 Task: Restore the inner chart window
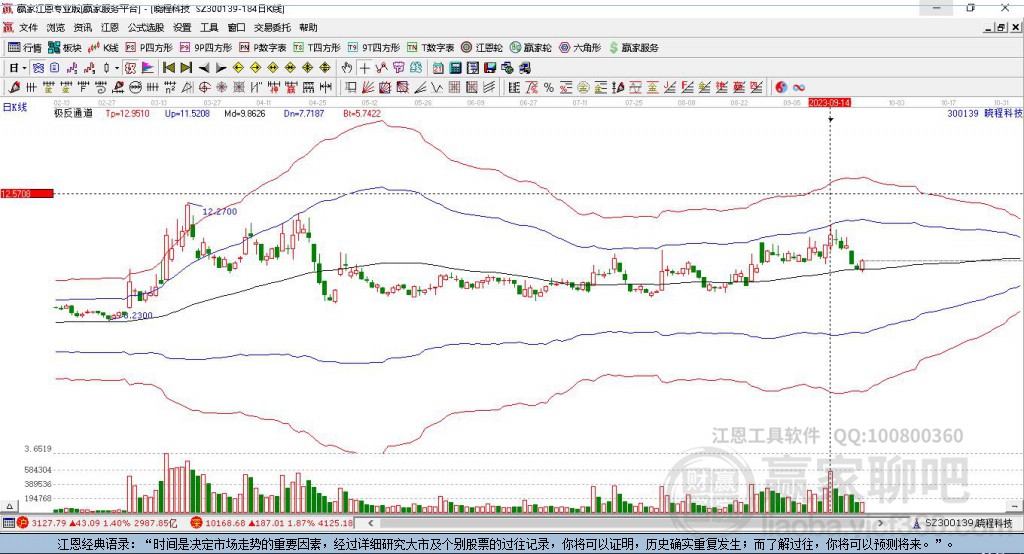tap(1001, 27)
